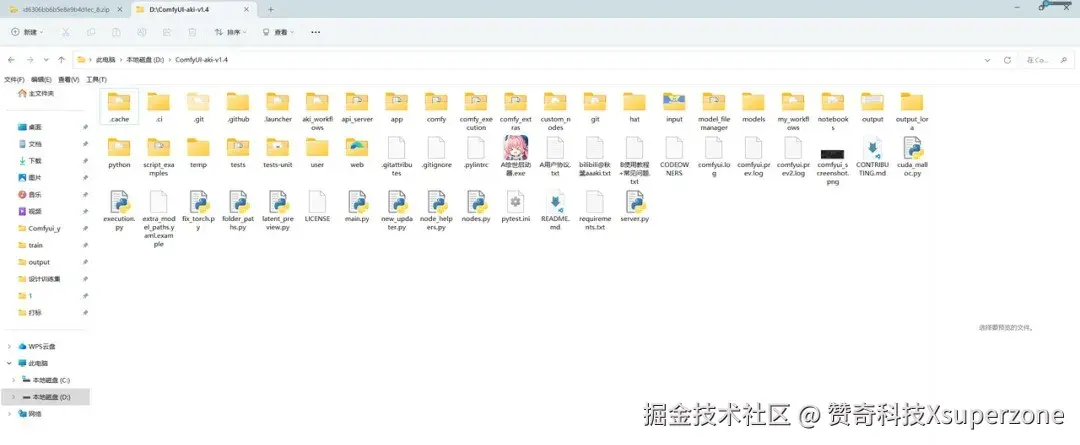Click the Paste toolbar icon
Image resolution: width=1080 pixels, height=445 pixels.
[116, 32]
